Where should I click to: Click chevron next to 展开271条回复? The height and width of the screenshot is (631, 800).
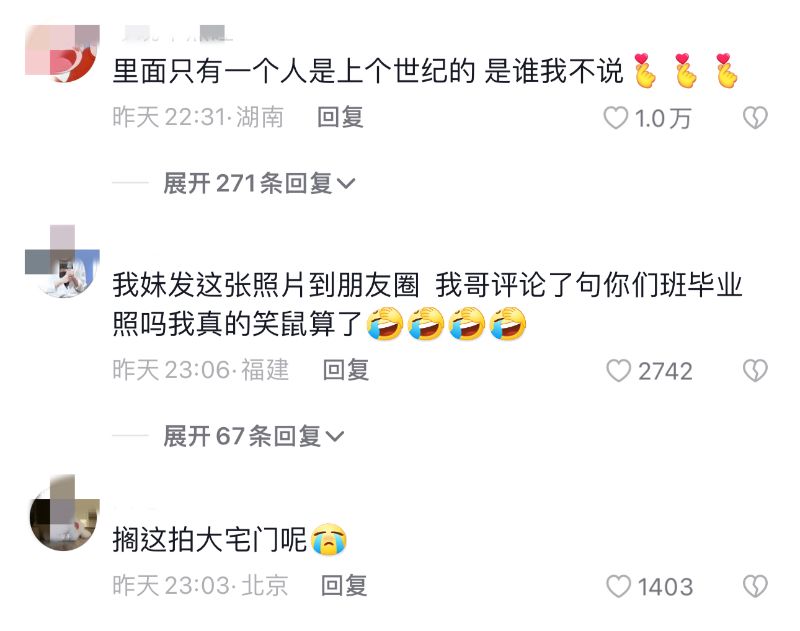pyautogui.click(x=346, y=184)
